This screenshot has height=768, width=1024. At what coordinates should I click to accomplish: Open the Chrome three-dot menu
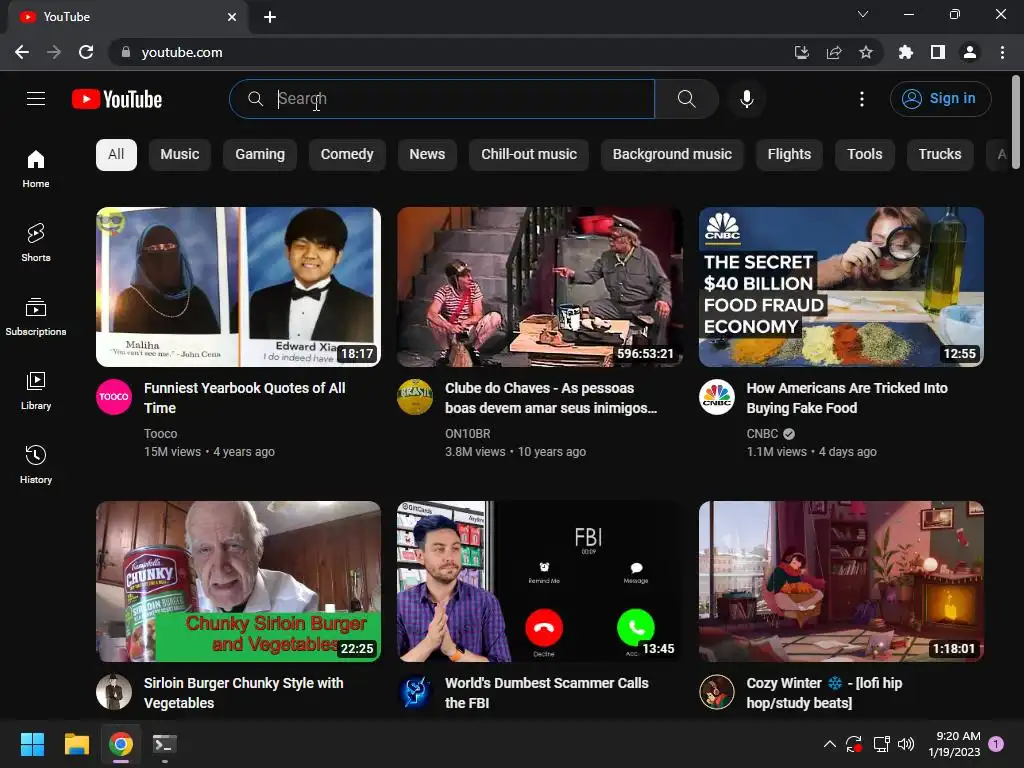[x=1002, y=52]
